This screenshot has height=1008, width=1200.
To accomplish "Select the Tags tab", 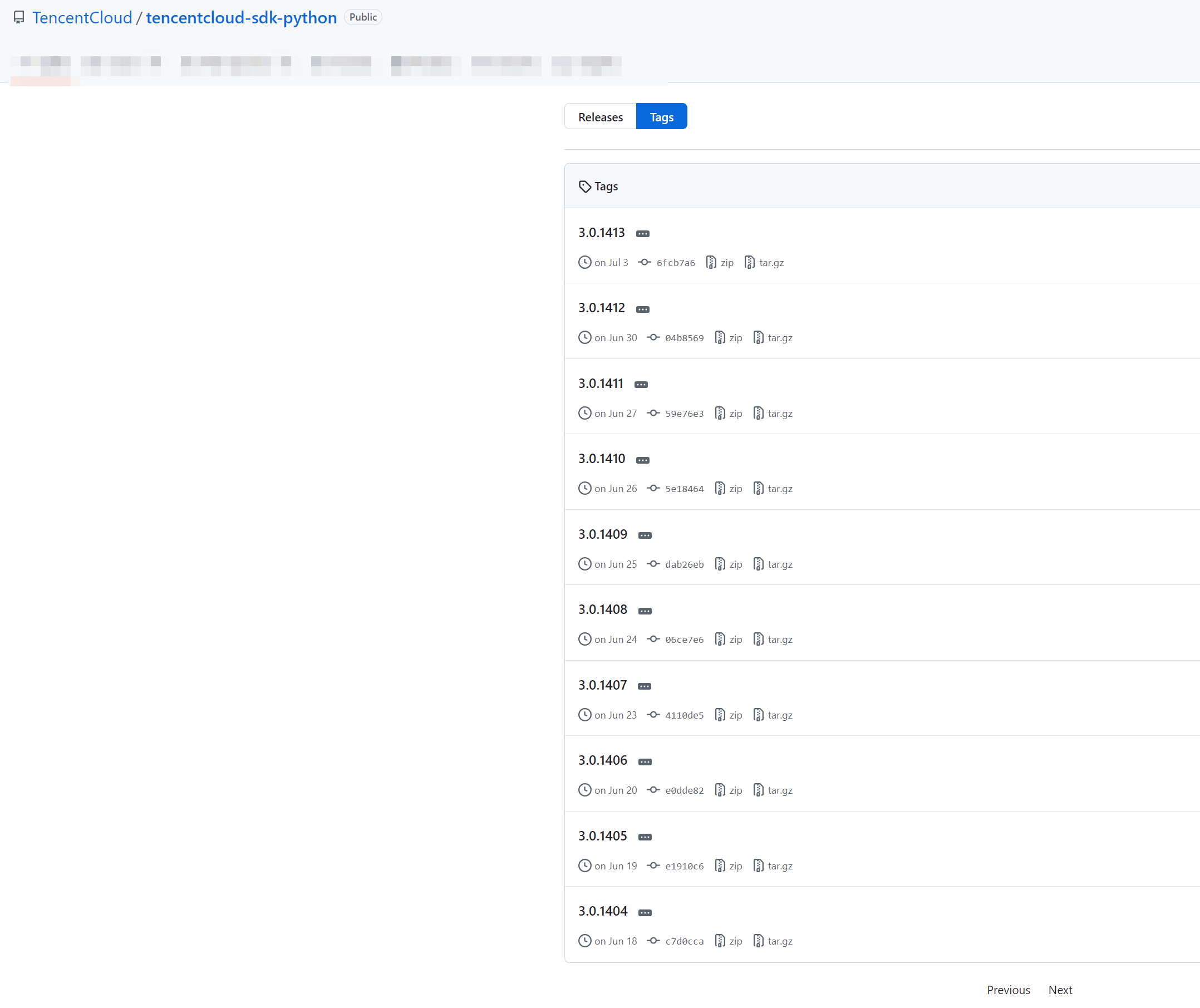I will pos(661,116).
